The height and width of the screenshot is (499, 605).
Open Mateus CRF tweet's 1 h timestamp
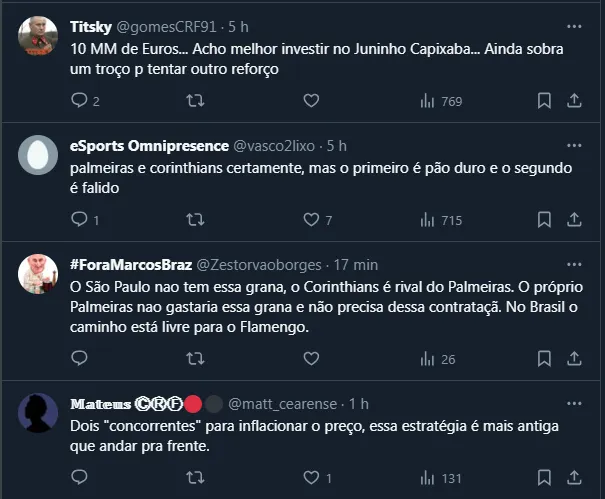click(x=357, y=404)
